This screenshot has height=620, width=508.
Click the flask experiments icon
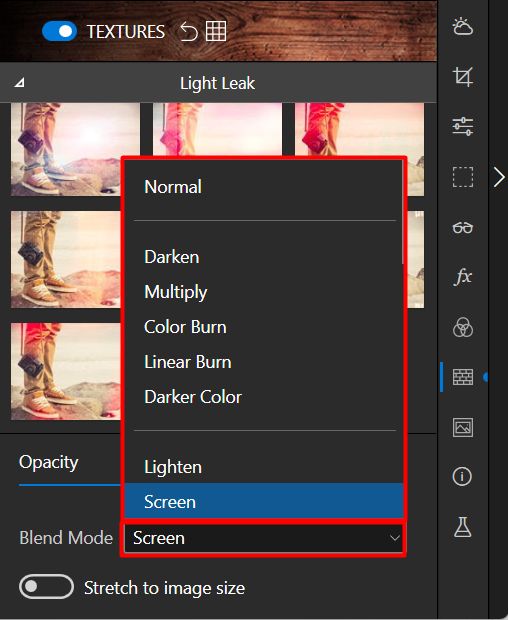tap(463, 527)
